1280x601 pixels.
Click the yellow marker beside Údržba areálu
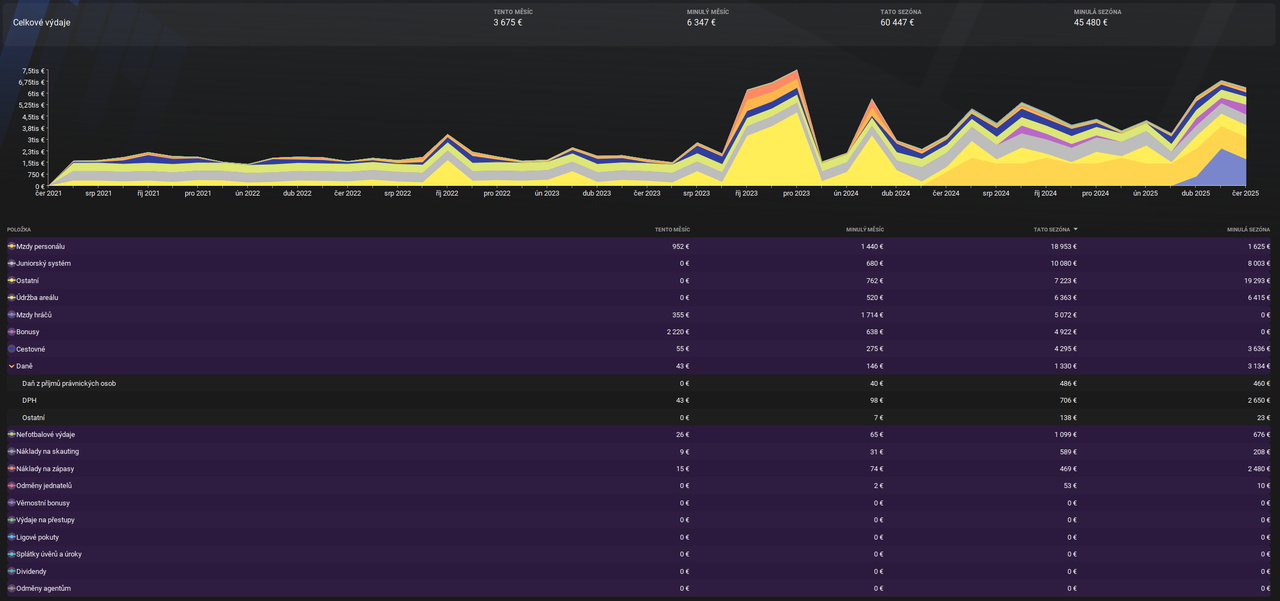click(11, 298)
